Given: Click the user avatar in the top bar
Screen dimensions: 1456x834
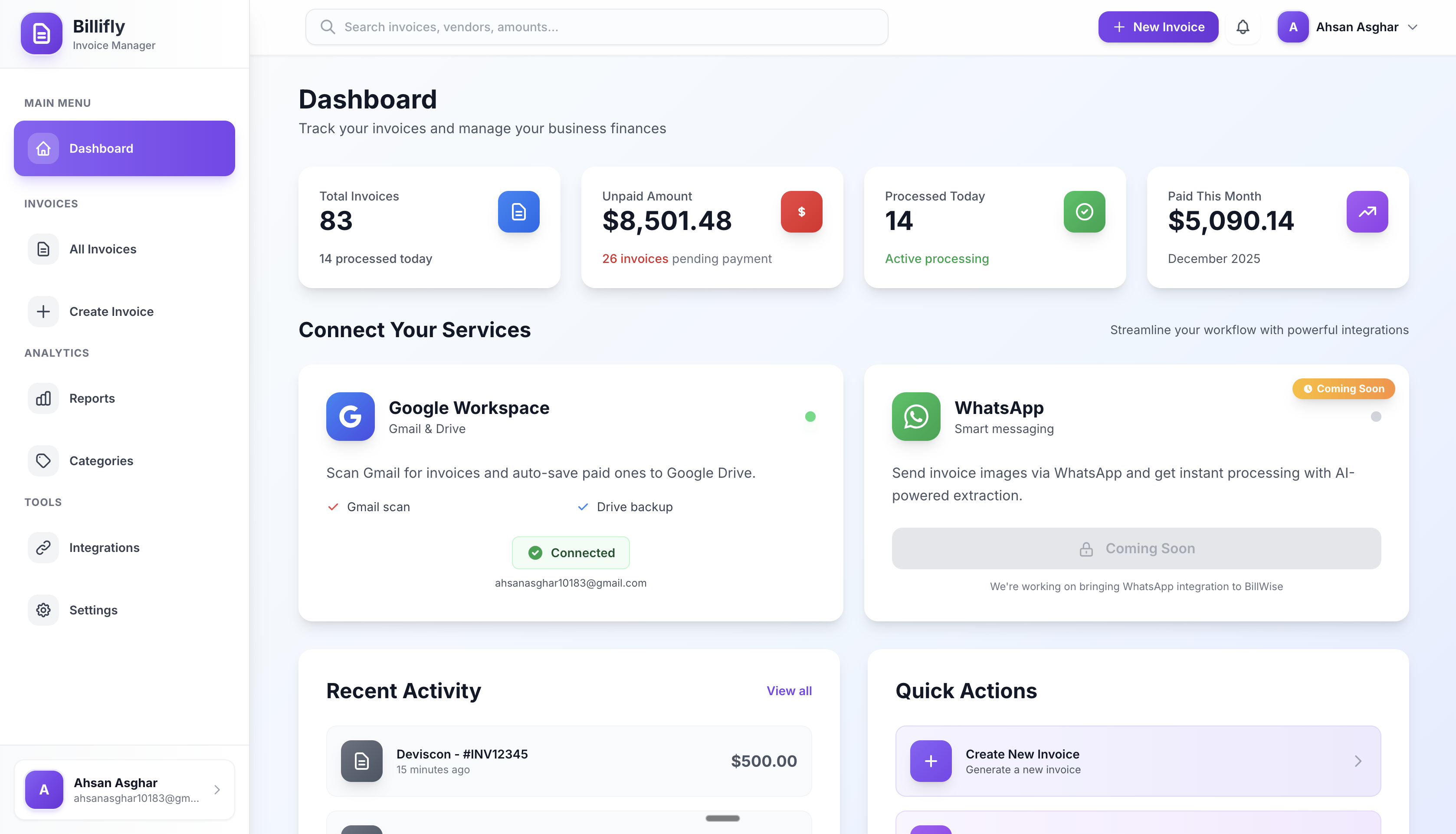Looking at the screenshot, I should pos(1293,27).
